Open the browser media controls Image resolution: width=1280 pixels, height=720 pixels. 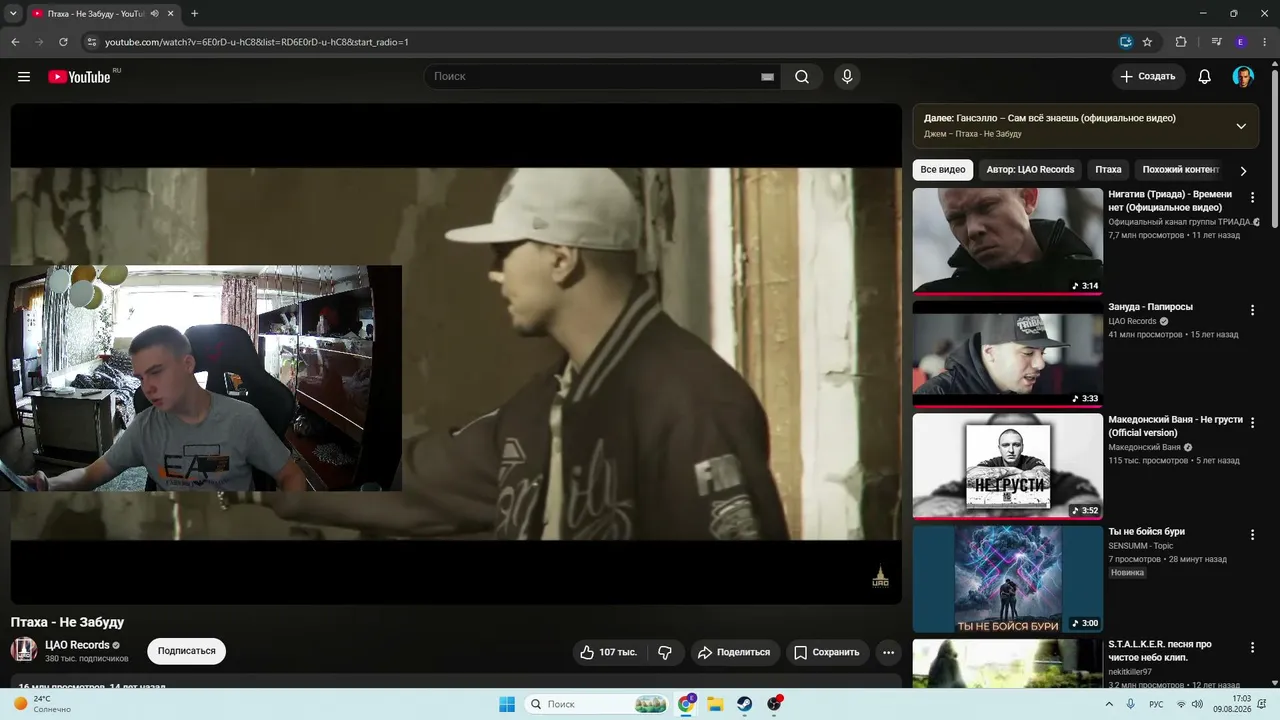[1216, 42]
